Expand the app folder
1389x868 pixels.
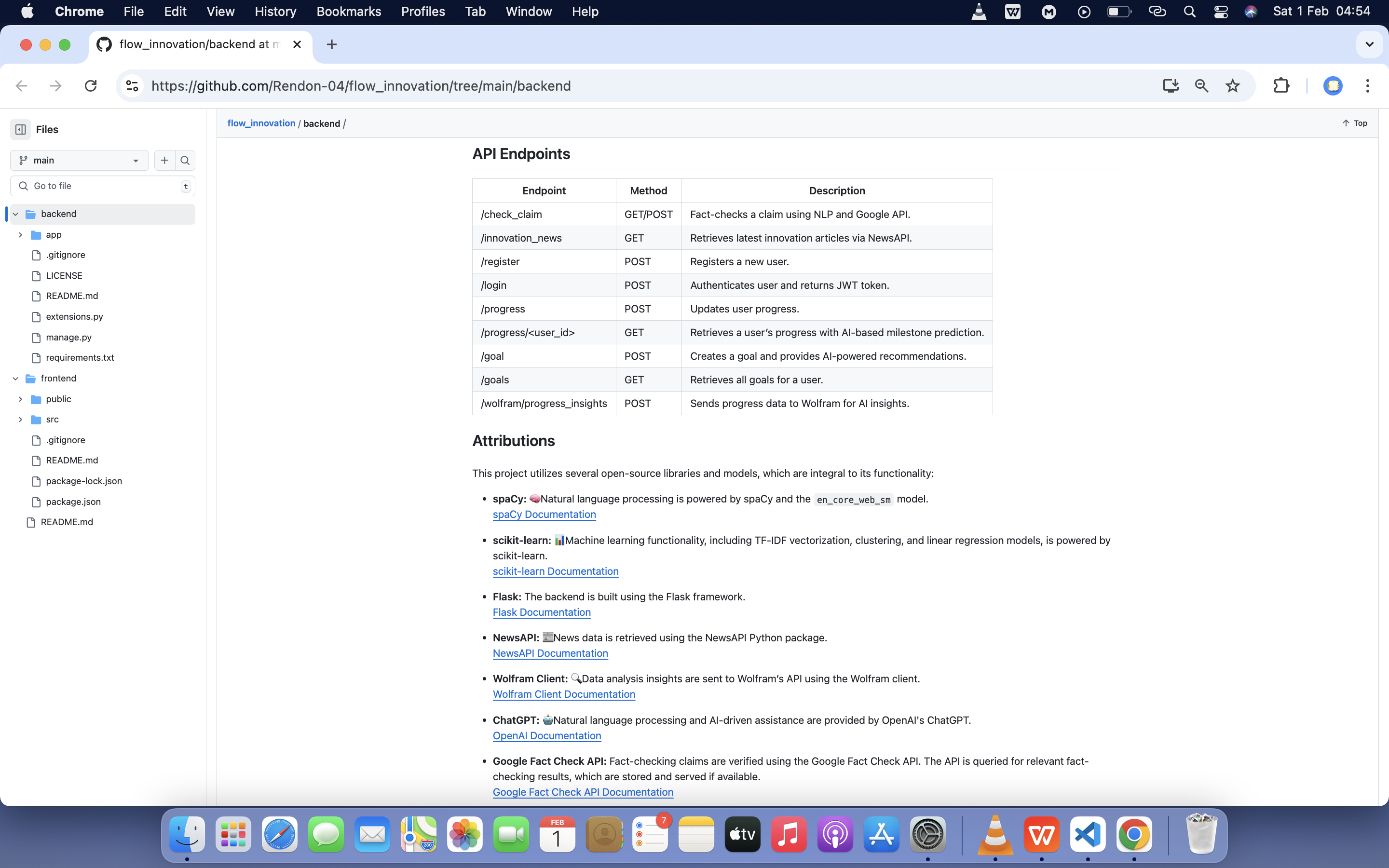tap(21, 235)
